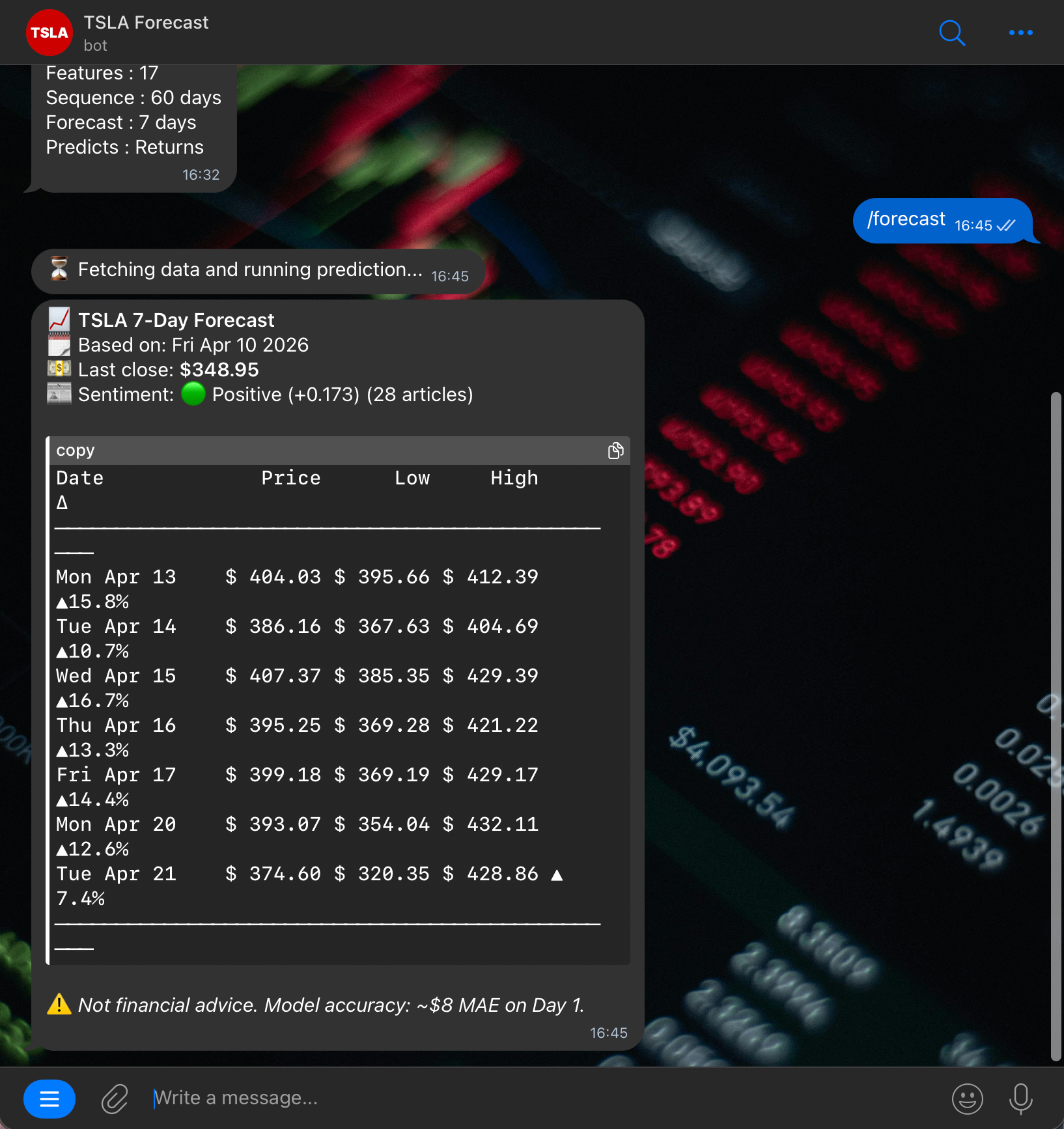The width and height of the screenshot is (1064, 1129).
Task: Click the double-check read receipt on /forecast
Action: [x=1006, y=225]
